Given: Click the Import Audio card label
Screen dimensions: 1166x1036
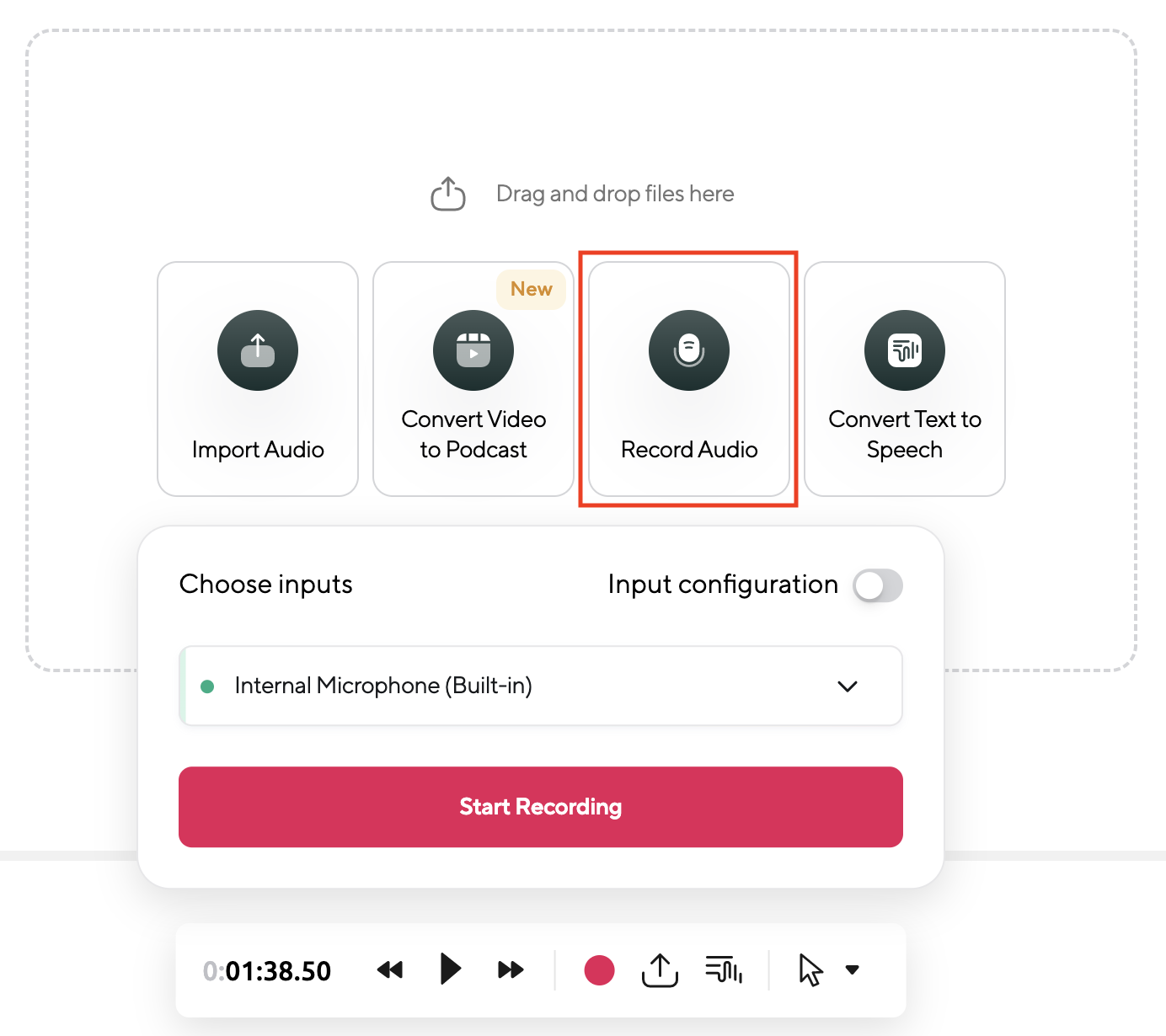Looking at the screenshot, I should (x=258, y=450).
